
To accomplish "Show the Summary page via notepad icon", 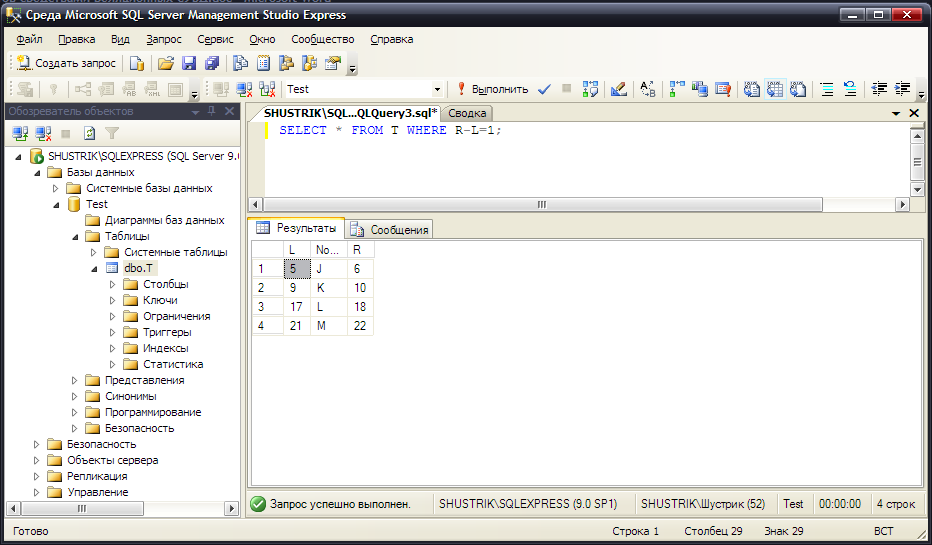I will coord(263,63).
